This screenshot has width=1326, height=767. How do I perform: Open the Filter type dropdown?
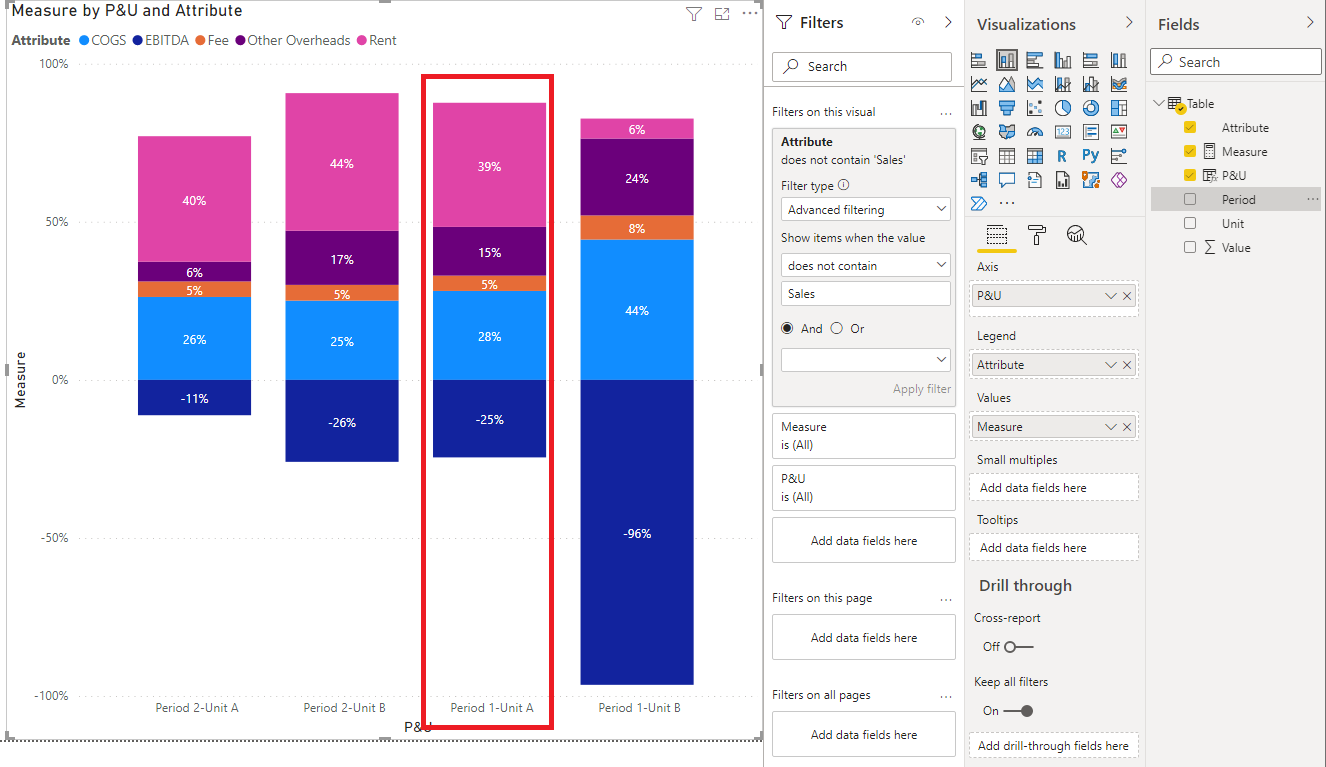point(866,209)
